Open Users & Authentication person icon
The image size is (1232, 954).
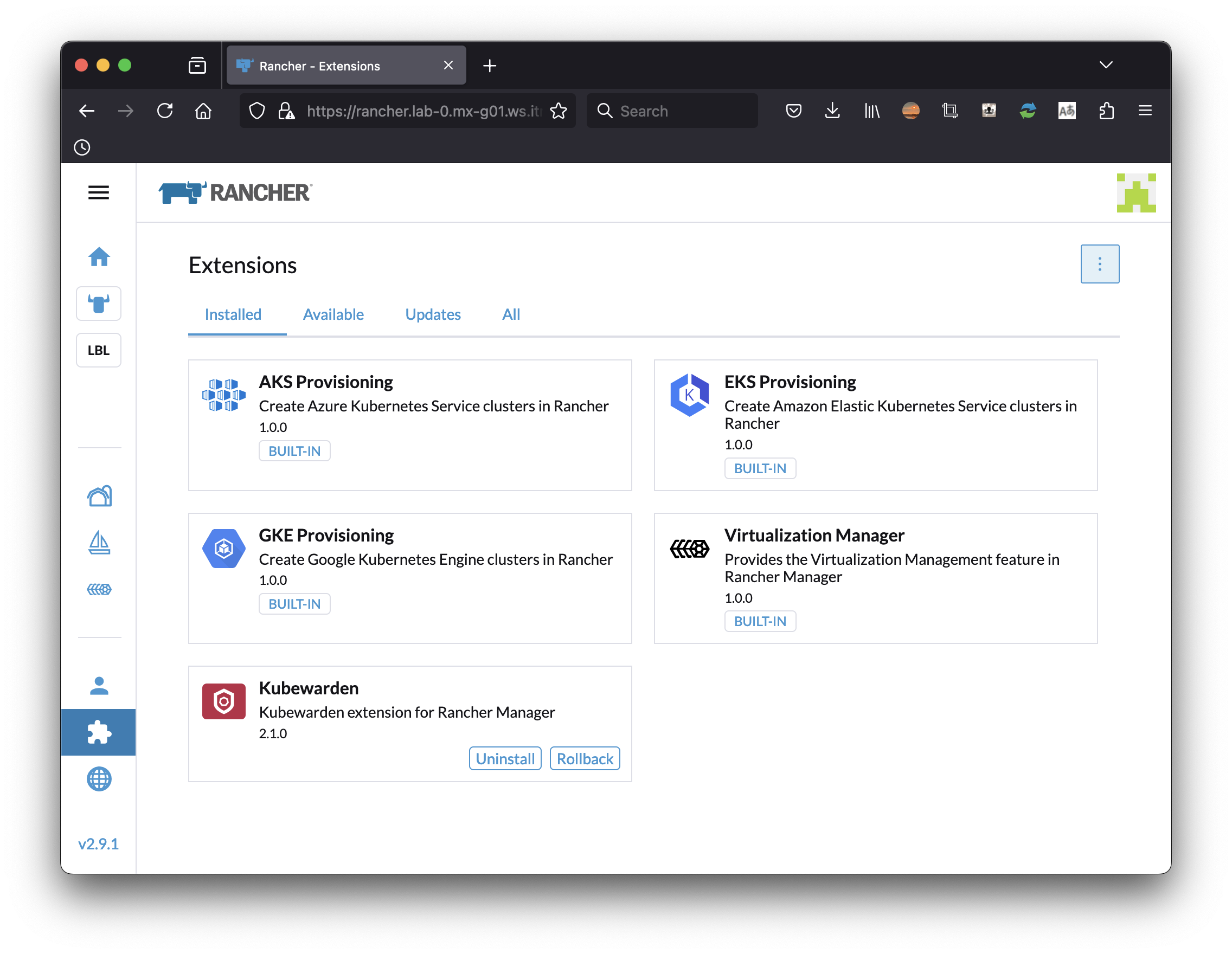pyautogui.click(x=99, y=686)
